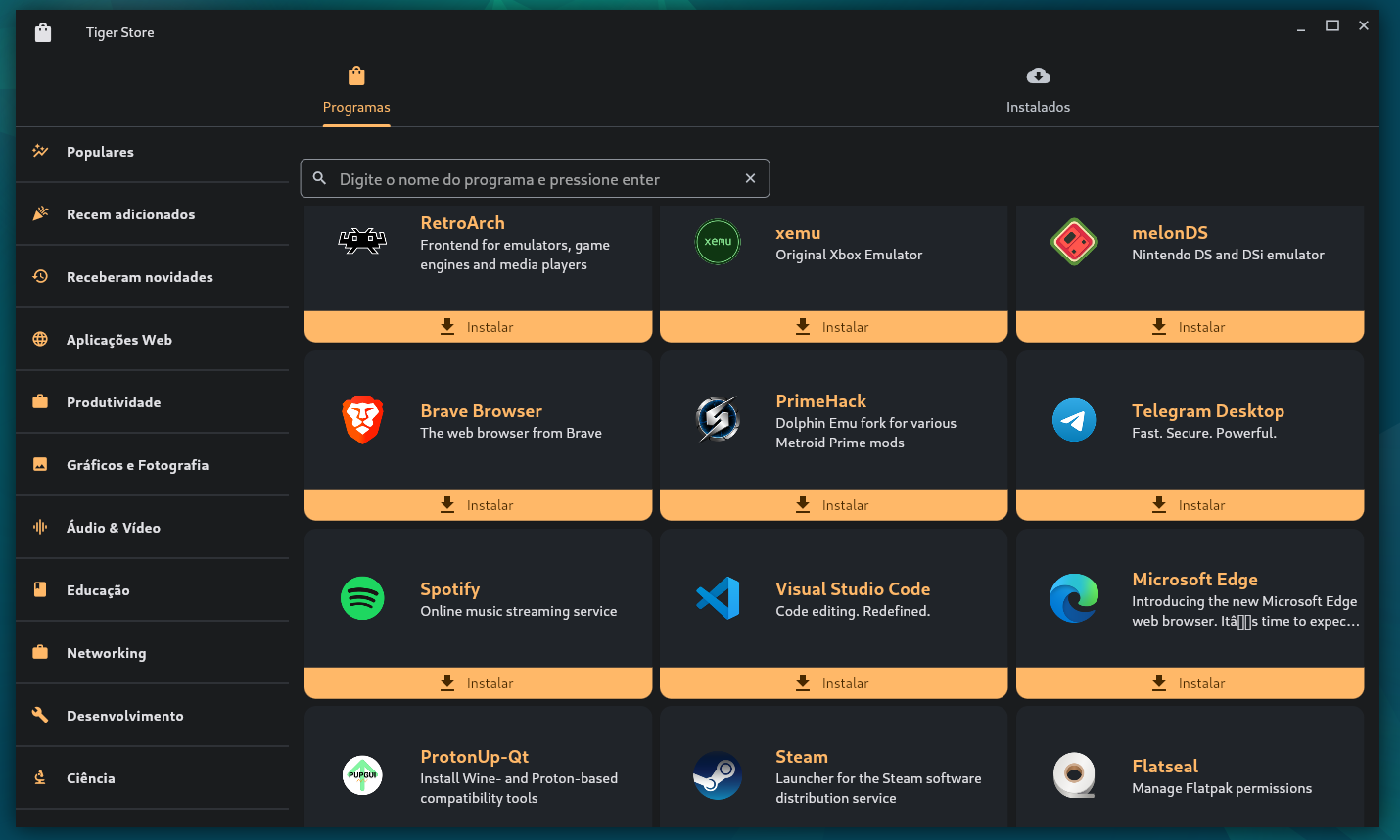1400x840 pixels.
Task: Install Spotify using Instalar button
Action: [478, 683]
